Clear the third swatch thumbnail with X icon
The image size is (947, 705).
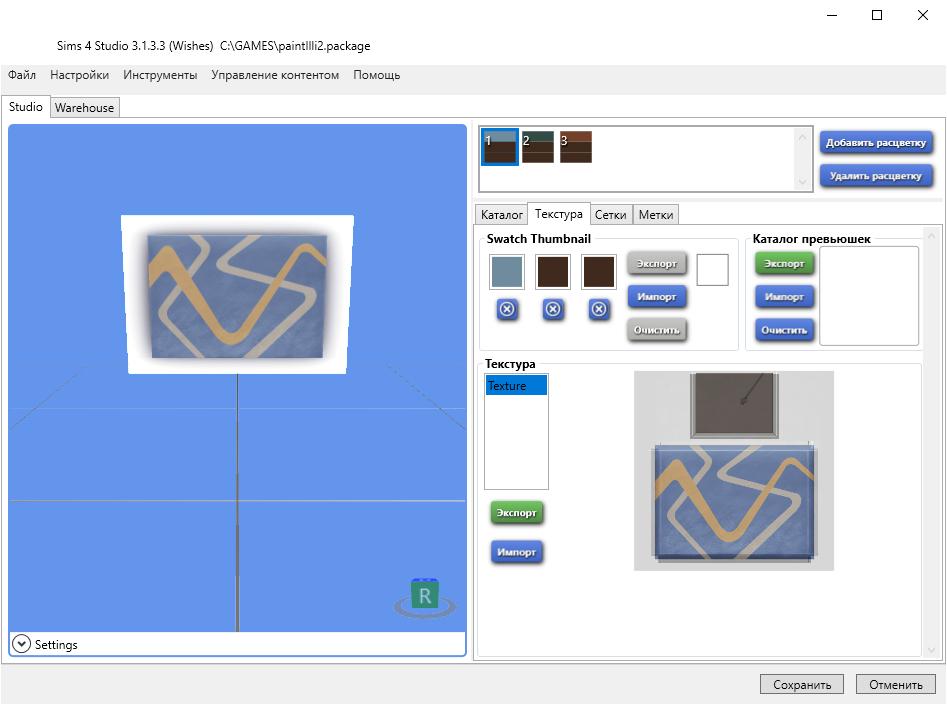click(x=599, y=310)
